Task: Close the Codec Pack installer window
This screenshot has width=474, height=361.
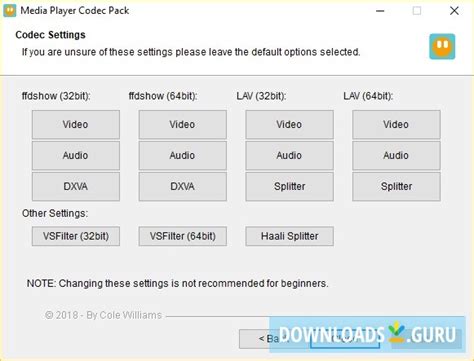Action: 454,11
